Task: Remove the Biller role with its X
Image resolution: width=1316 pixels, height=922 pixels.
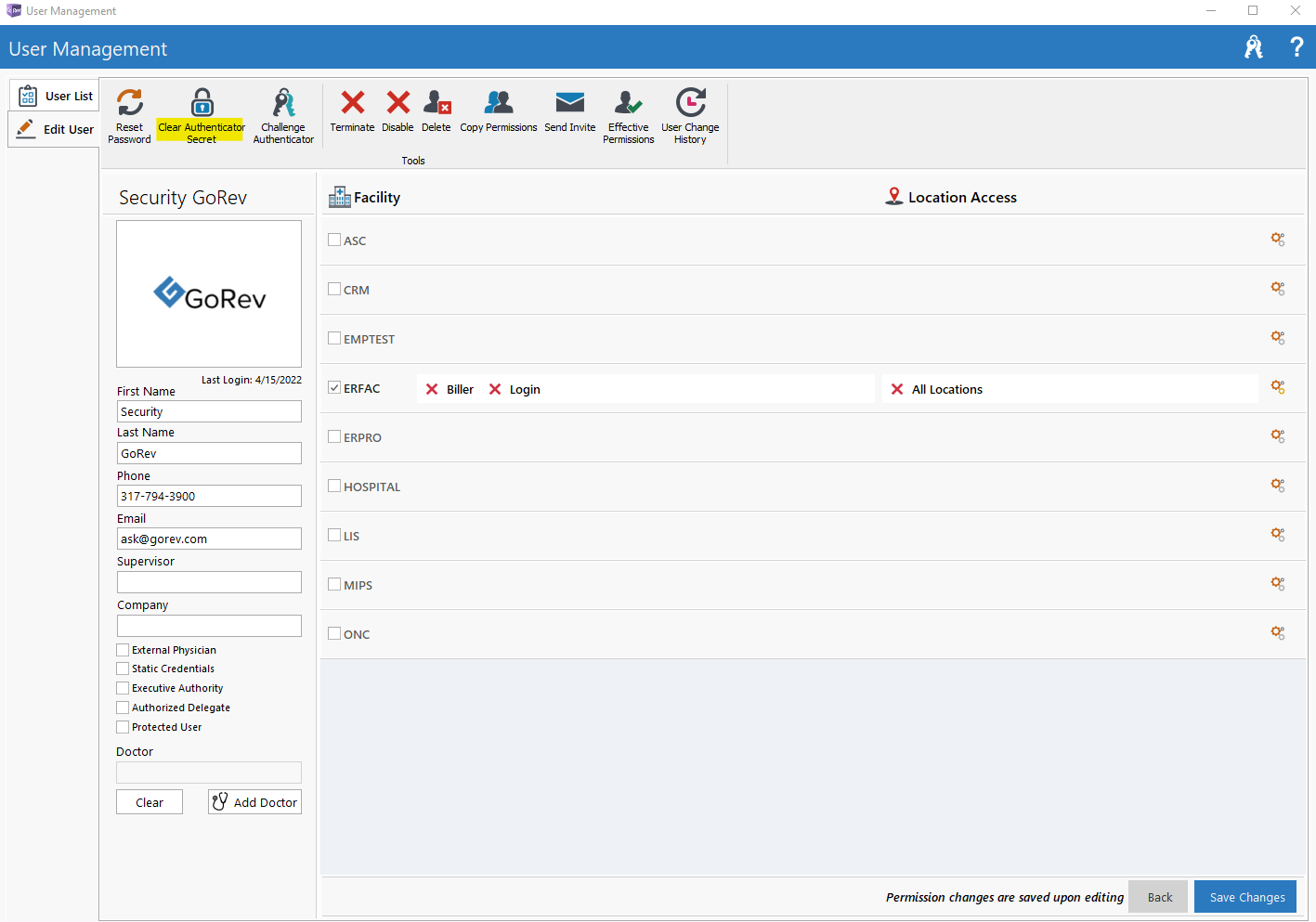Action: click(432, 389)
